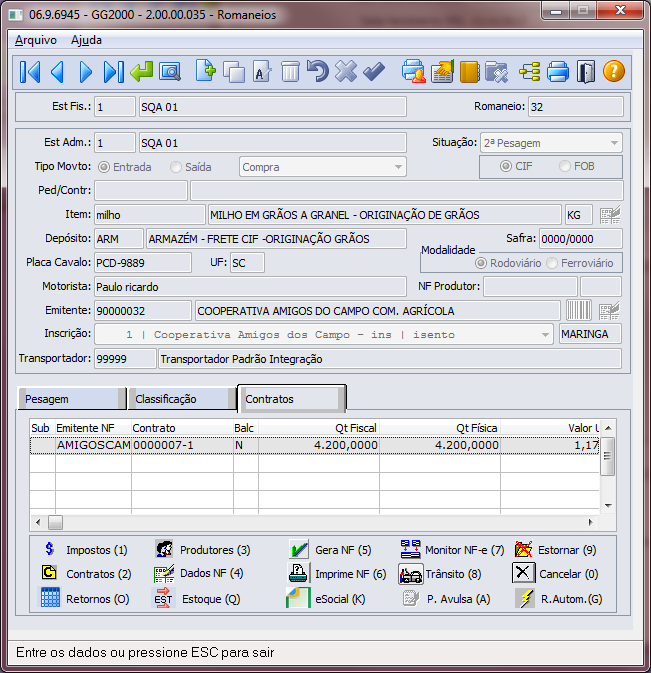Open the search magnifier toolbar icon

[x=170, y=72]
